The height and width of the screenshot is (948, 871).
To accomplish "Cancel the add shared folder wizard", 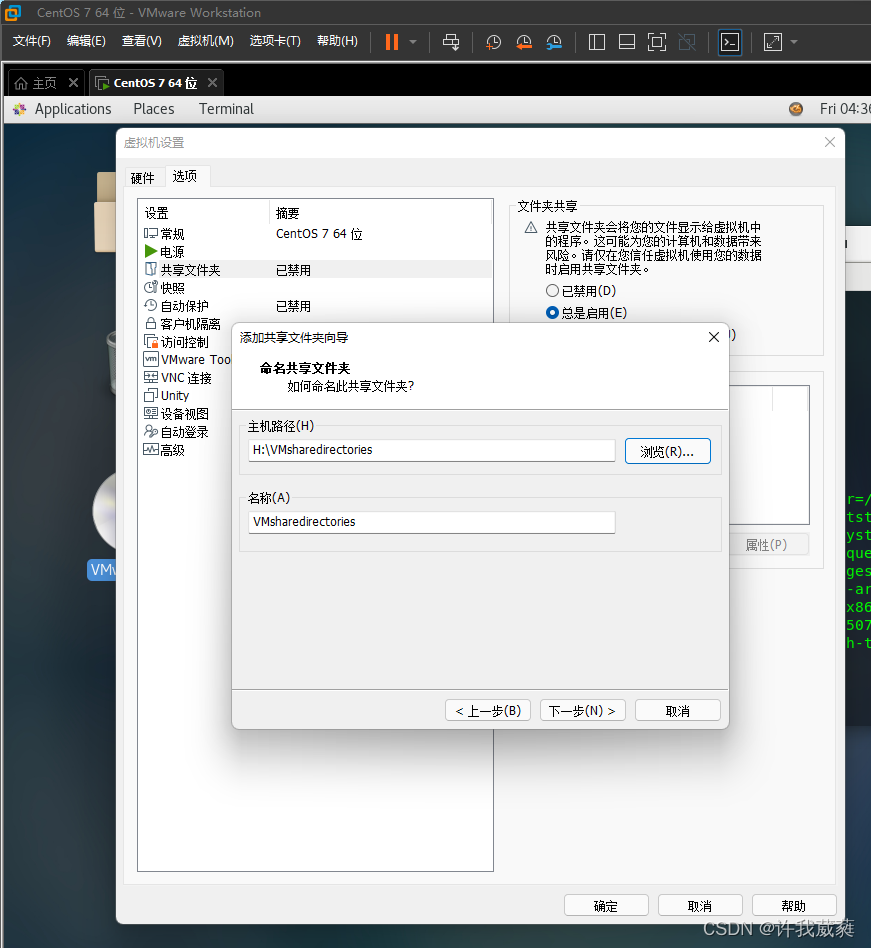I will [678, 710].
